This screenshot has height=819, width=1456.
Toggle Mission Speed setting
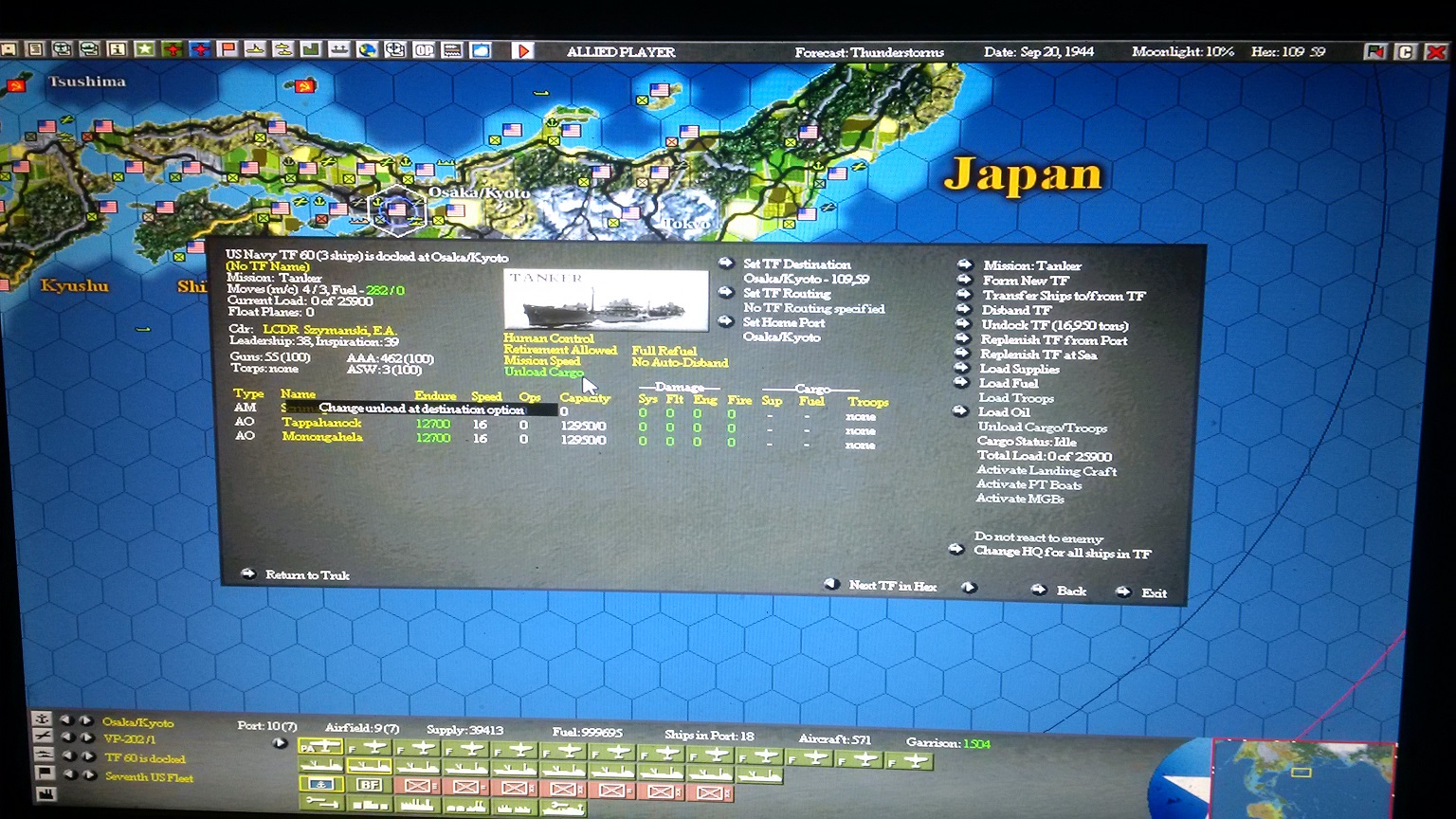pyautogui.click(x=541, y=361)
